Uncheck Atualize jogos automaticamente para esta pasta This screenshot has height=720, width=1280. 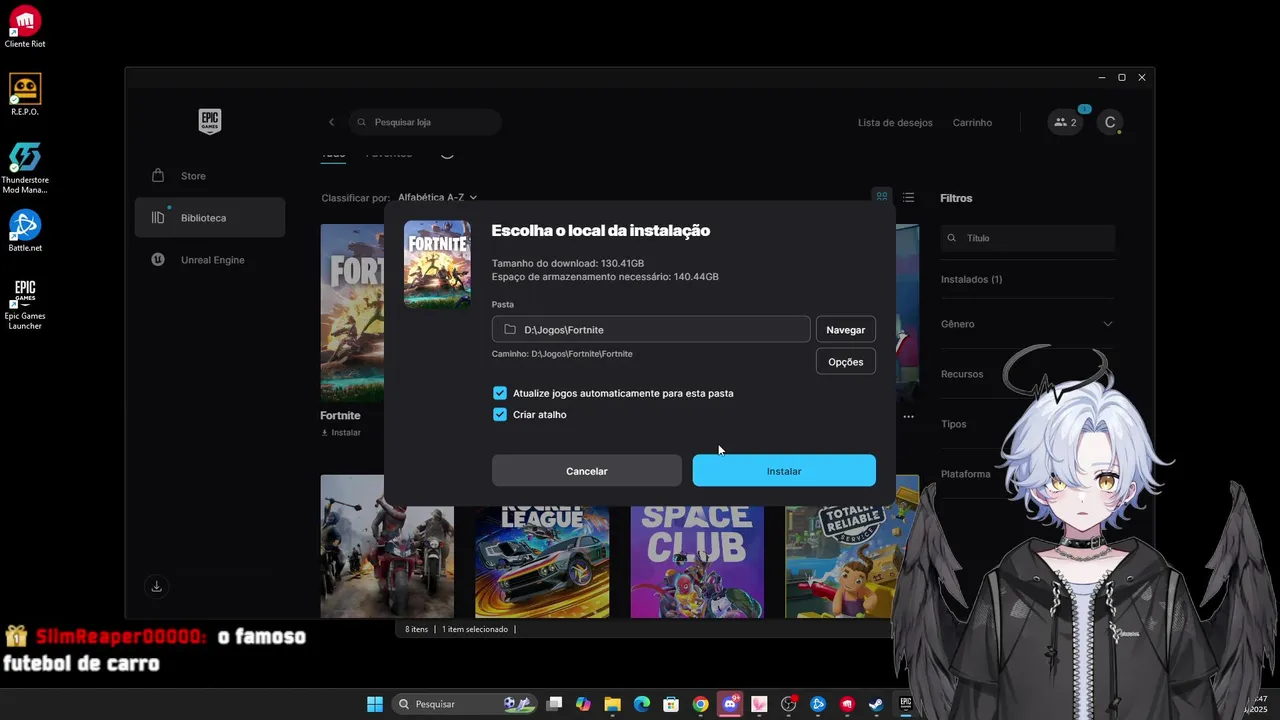500,393
